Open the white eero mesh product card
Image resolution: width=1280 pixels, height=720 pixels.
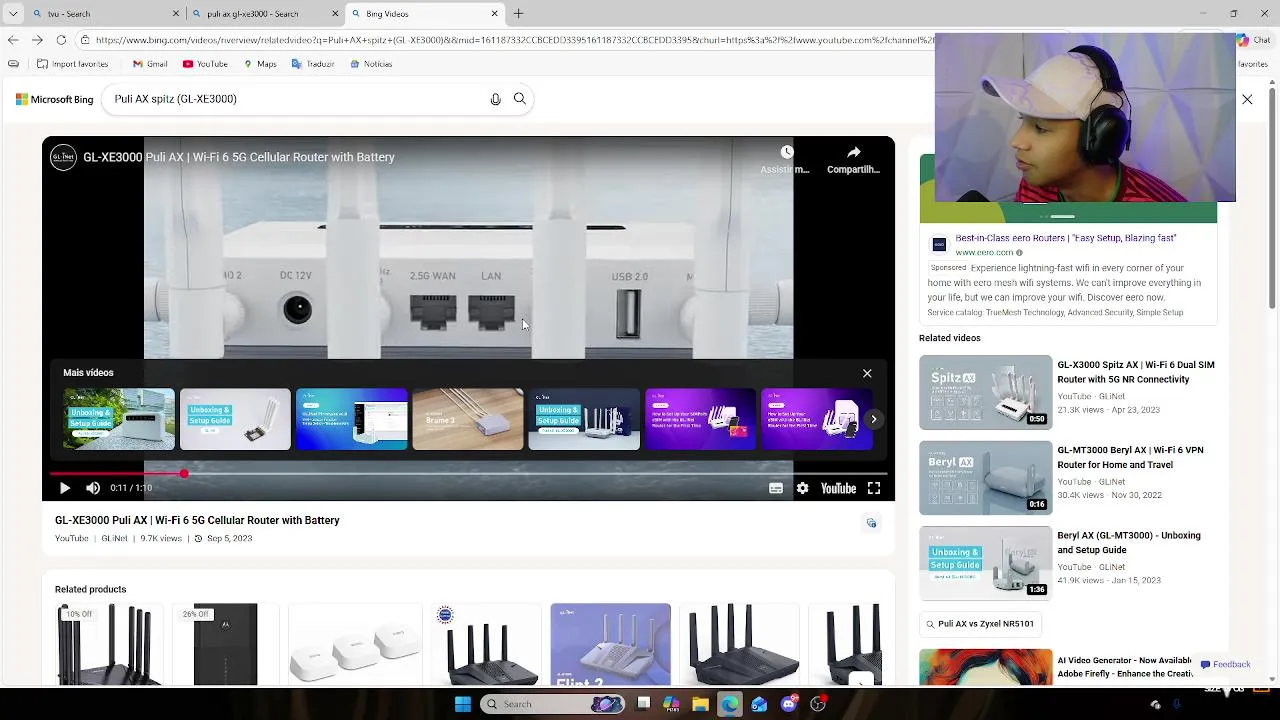pos(354,644)
